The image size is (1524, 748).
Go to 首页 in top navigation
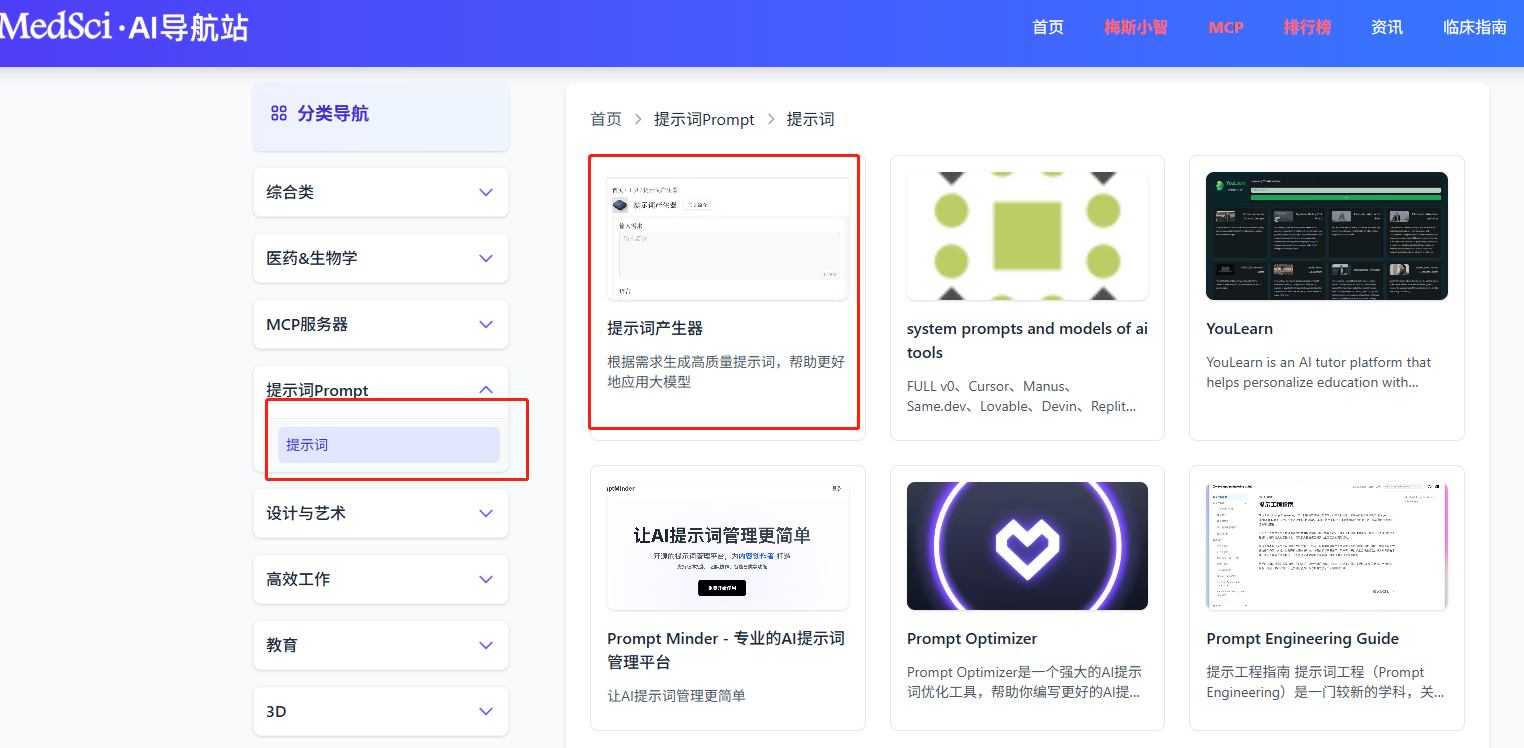1048,27
